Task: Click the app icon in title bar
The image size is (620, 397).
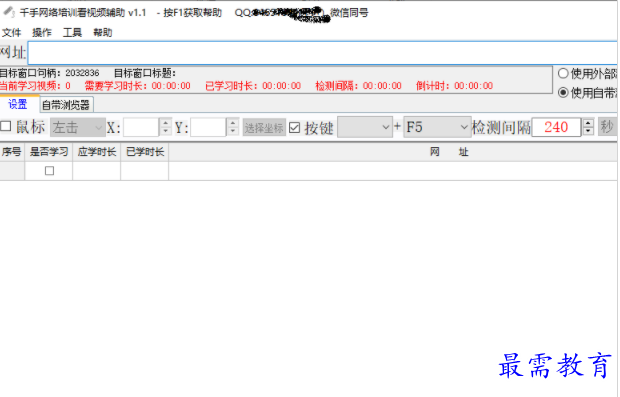Action: (9, 12)
